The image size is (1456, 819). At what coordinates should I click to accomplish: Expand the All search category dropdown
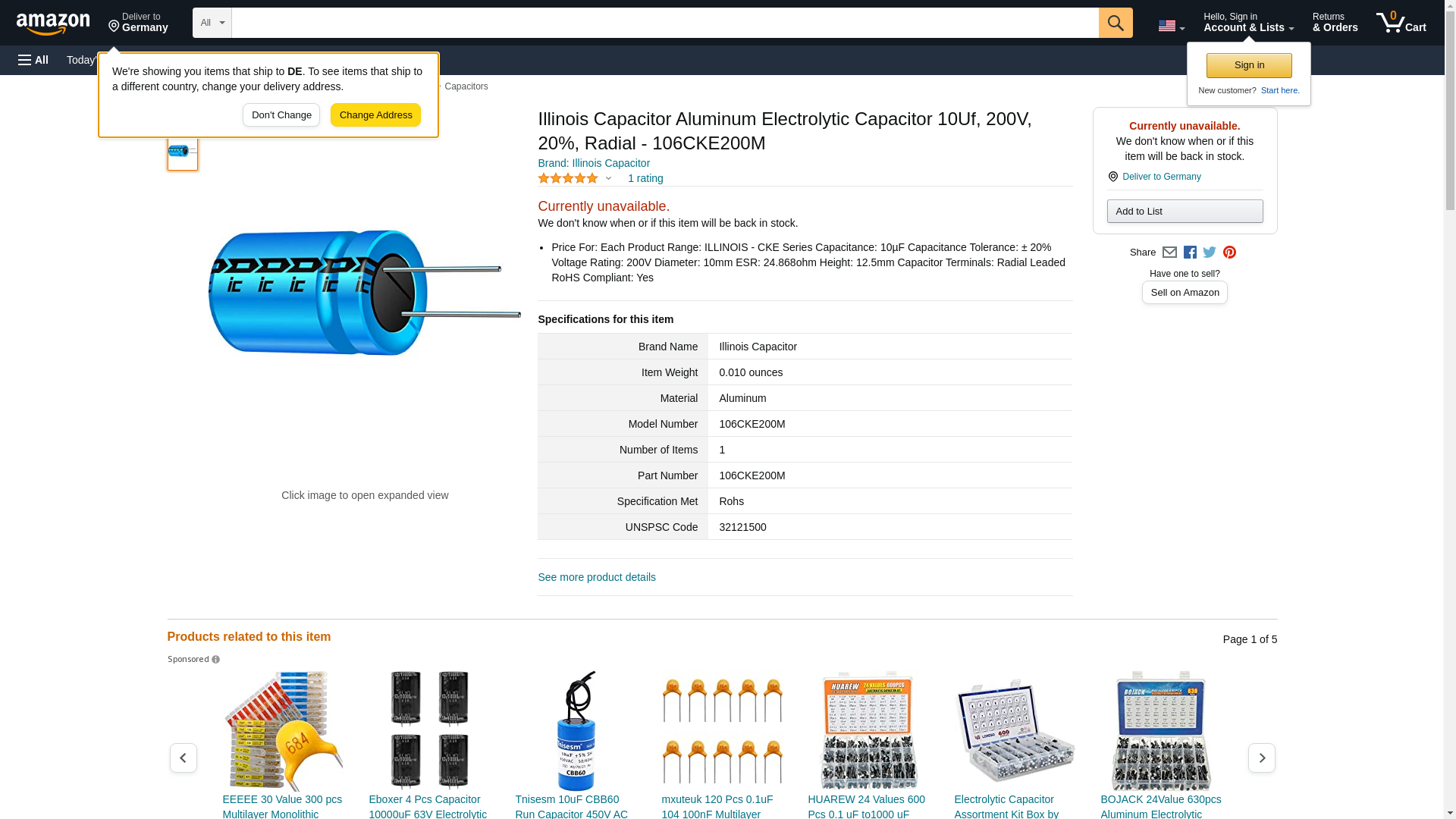pyautogui.click(x=212, y=23)
